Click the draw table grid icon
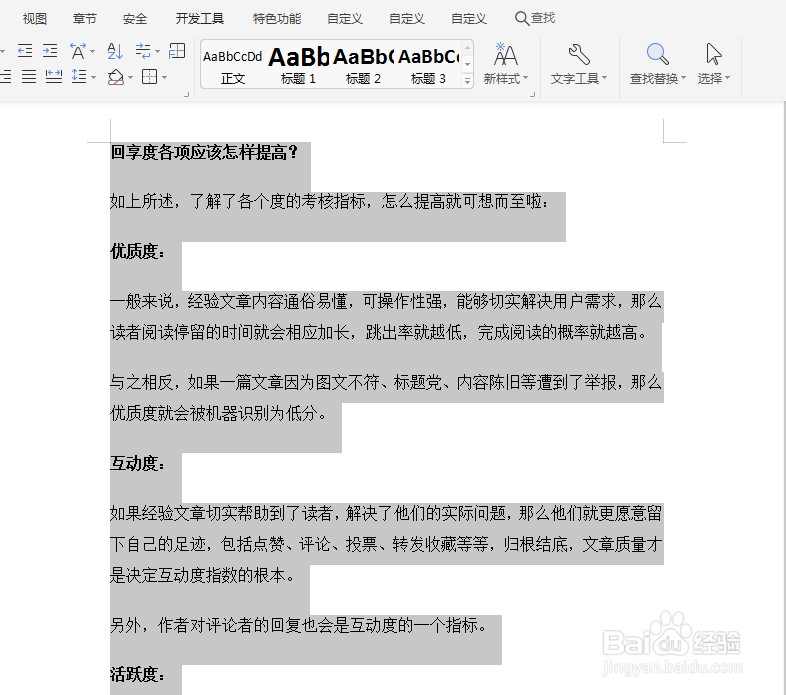 click(177, 51)
